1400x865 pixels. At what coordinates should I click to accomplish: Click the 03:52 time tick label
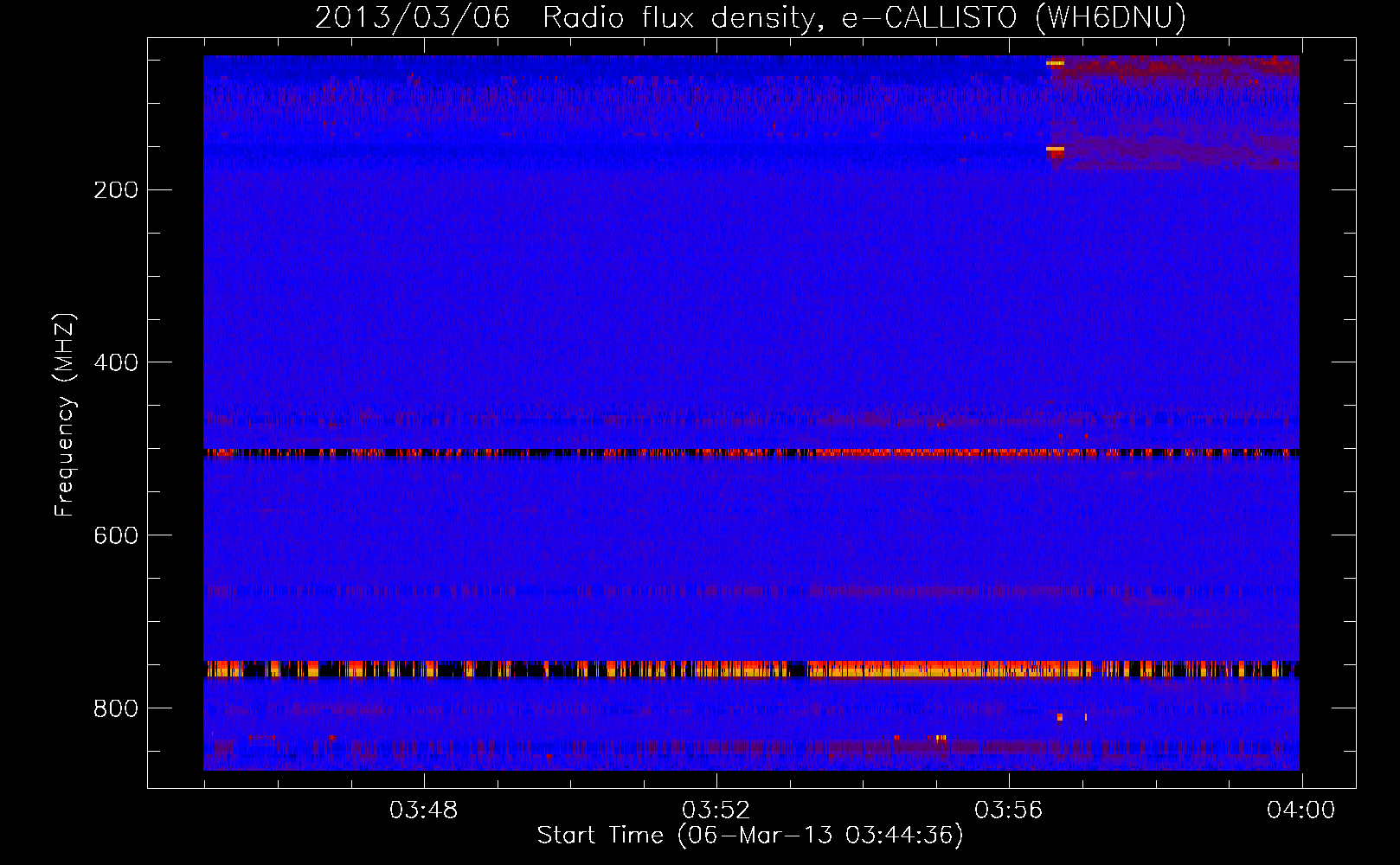point(716,811)
